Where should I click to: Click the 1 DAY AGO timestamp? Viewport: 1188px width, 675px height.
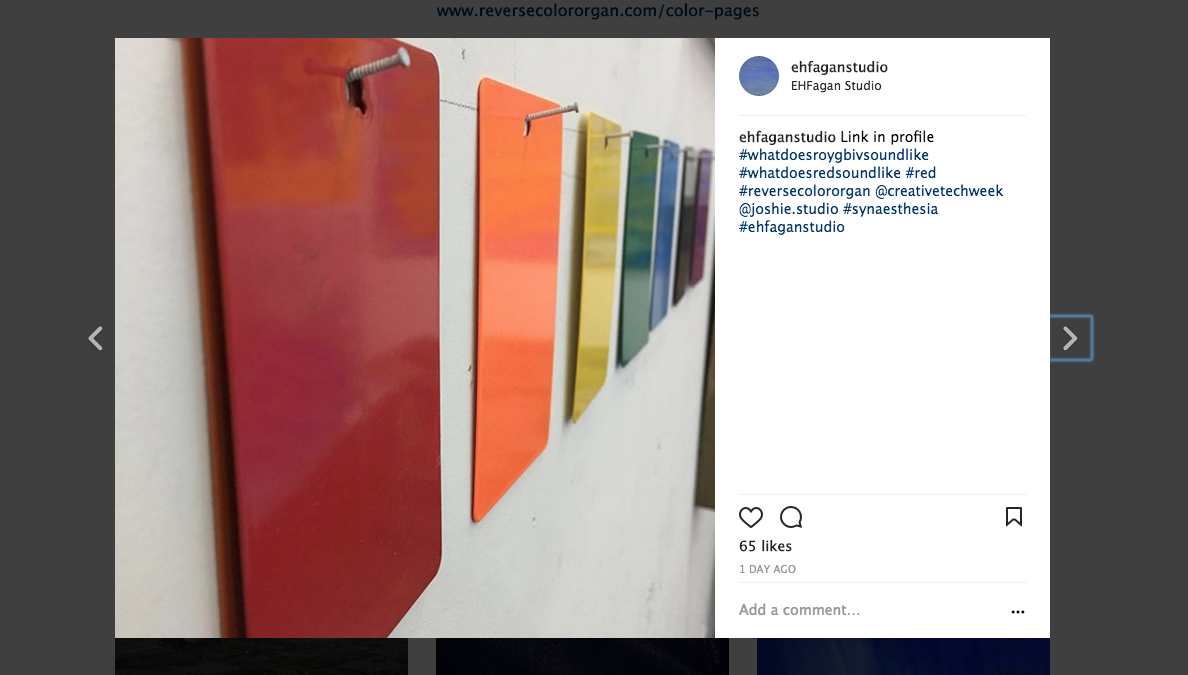pos(768,569)
